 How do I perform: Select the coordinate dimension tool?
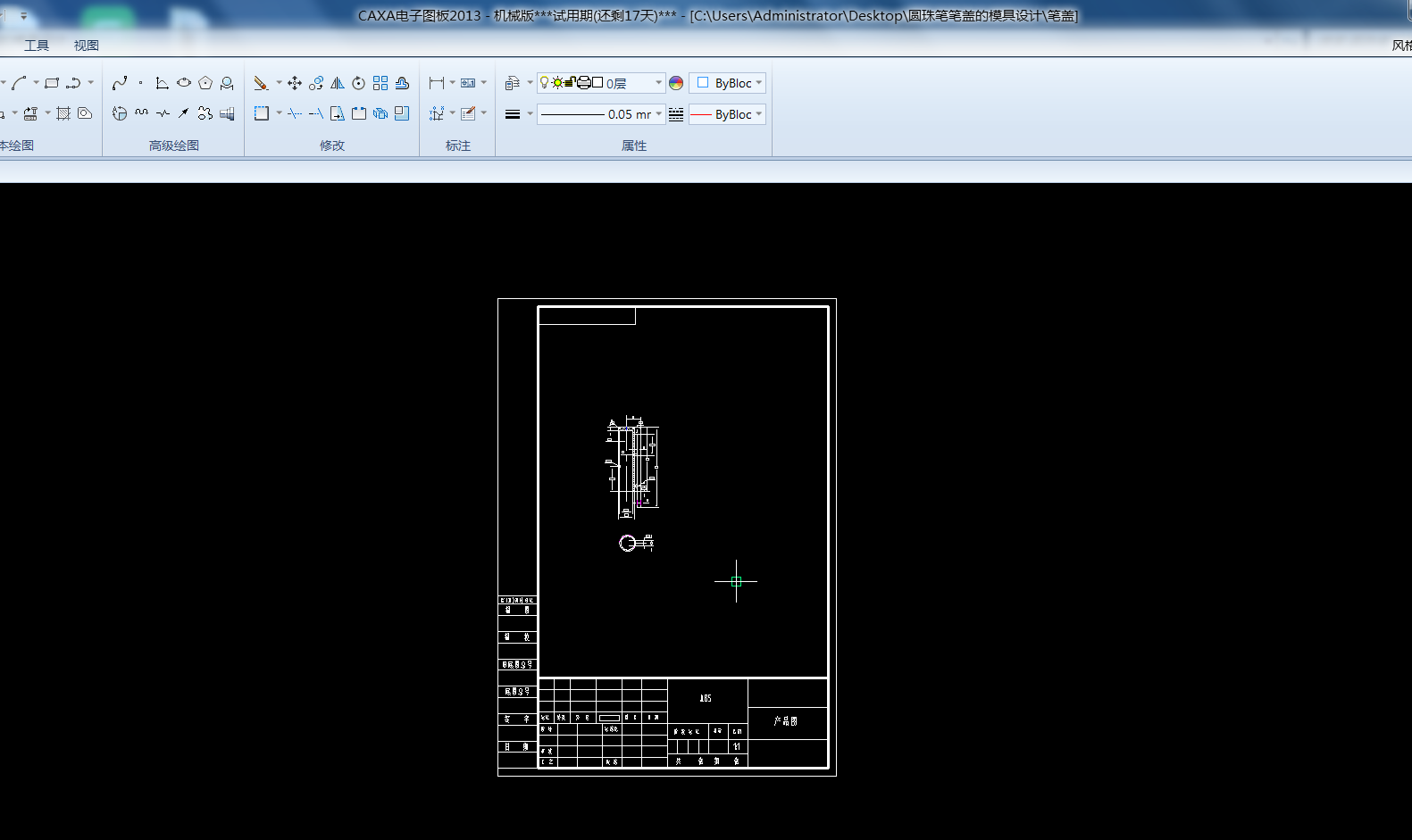coord(436,113)
